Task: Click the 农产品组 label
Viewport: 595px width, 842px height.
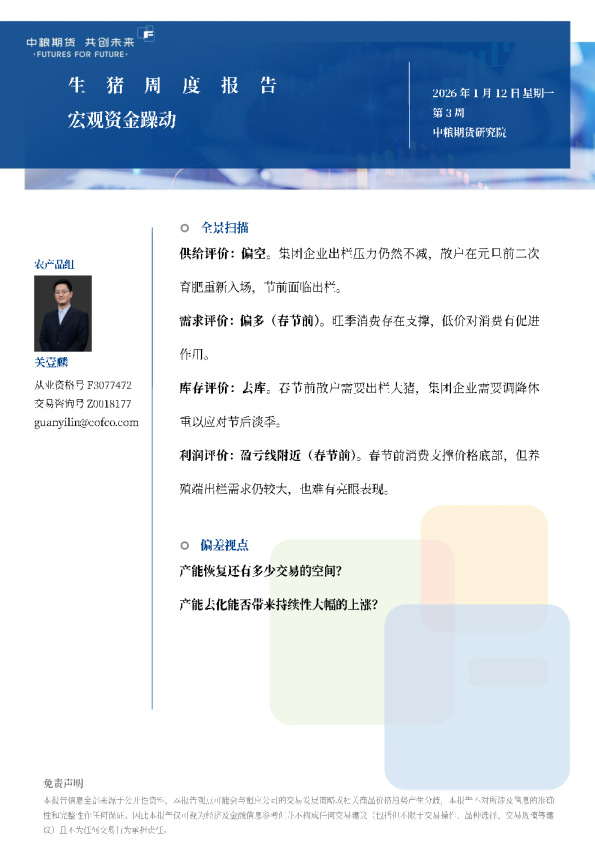Action: [54, 264]
